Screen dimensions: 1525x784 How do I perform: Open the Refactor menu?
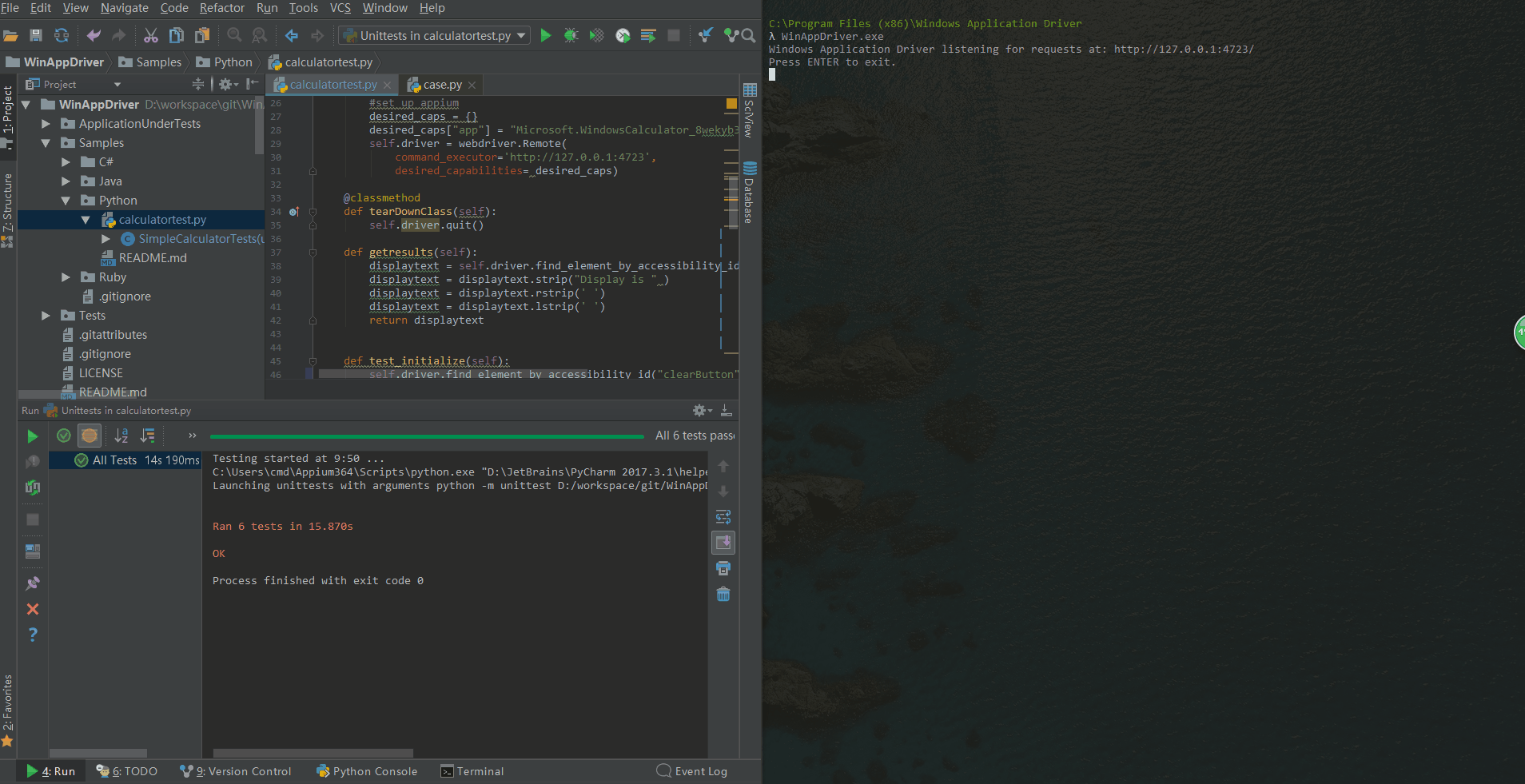(x=221, y=8)
